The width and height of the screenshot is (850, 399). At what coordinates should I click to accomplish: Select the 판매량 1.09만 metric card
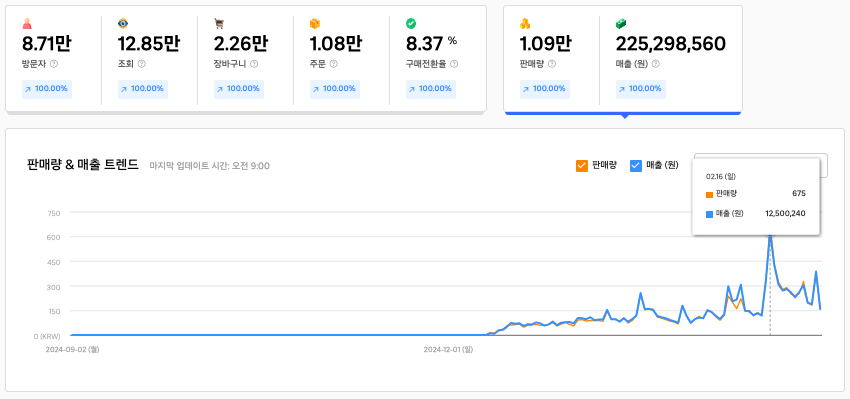tap(551, 60)
